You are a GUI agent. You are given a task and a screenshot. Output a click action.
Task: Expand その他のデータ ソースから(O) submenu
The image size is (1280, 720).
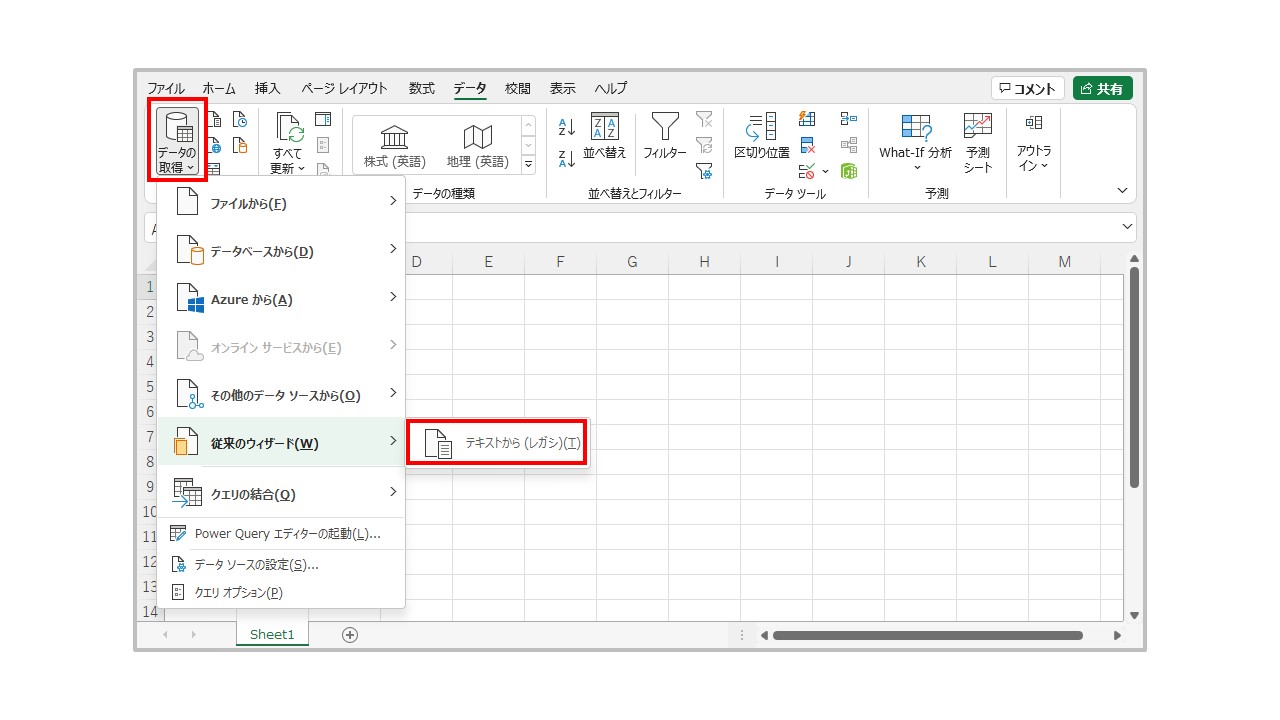(x=281, y=395)
